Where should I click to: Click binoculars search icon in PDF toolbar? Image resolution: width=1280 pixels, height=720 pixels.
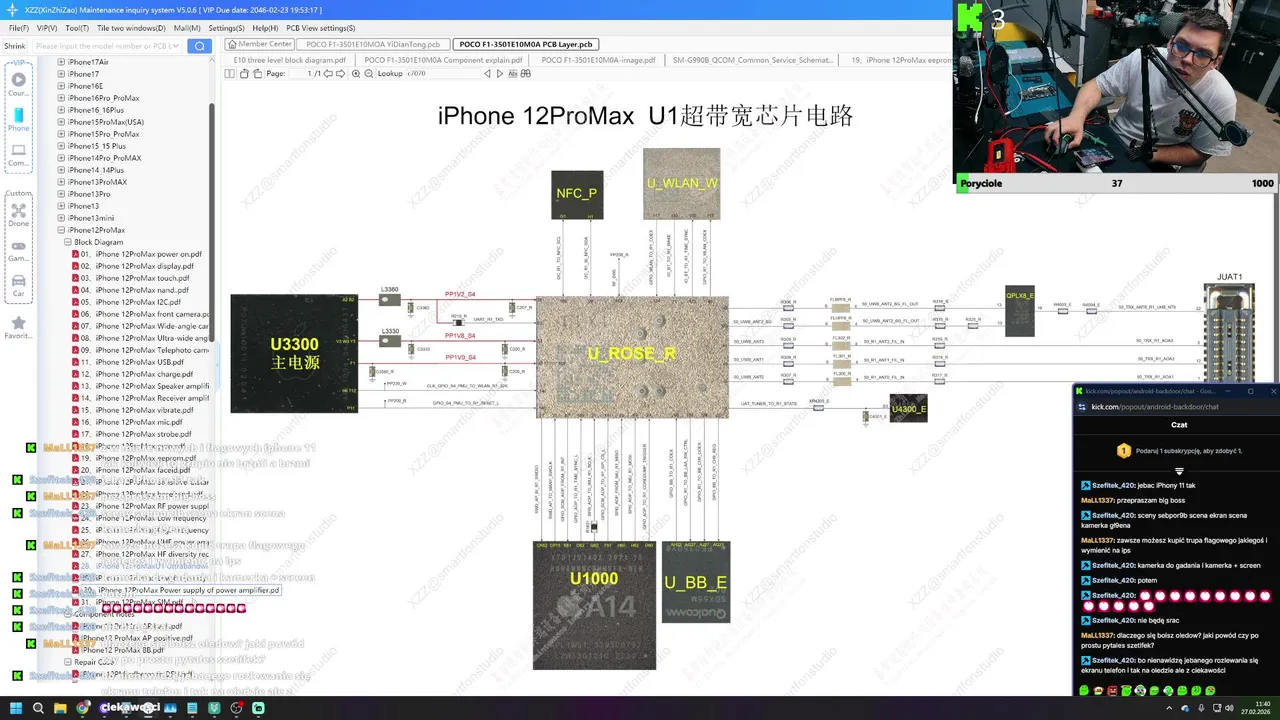pyautogui.click(x=524, y=74)
